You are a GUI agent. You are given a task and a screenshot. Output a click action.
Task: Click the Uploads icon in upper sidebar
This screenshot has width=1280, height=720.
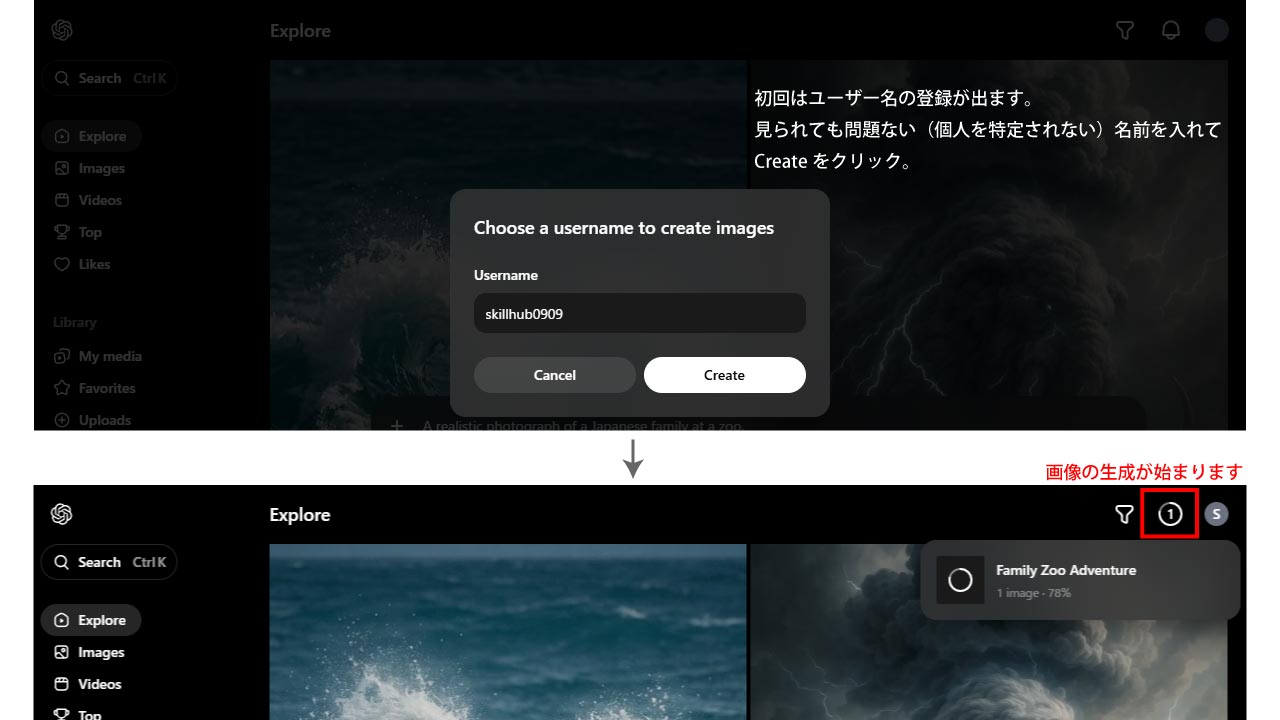[x=62, y=420]
